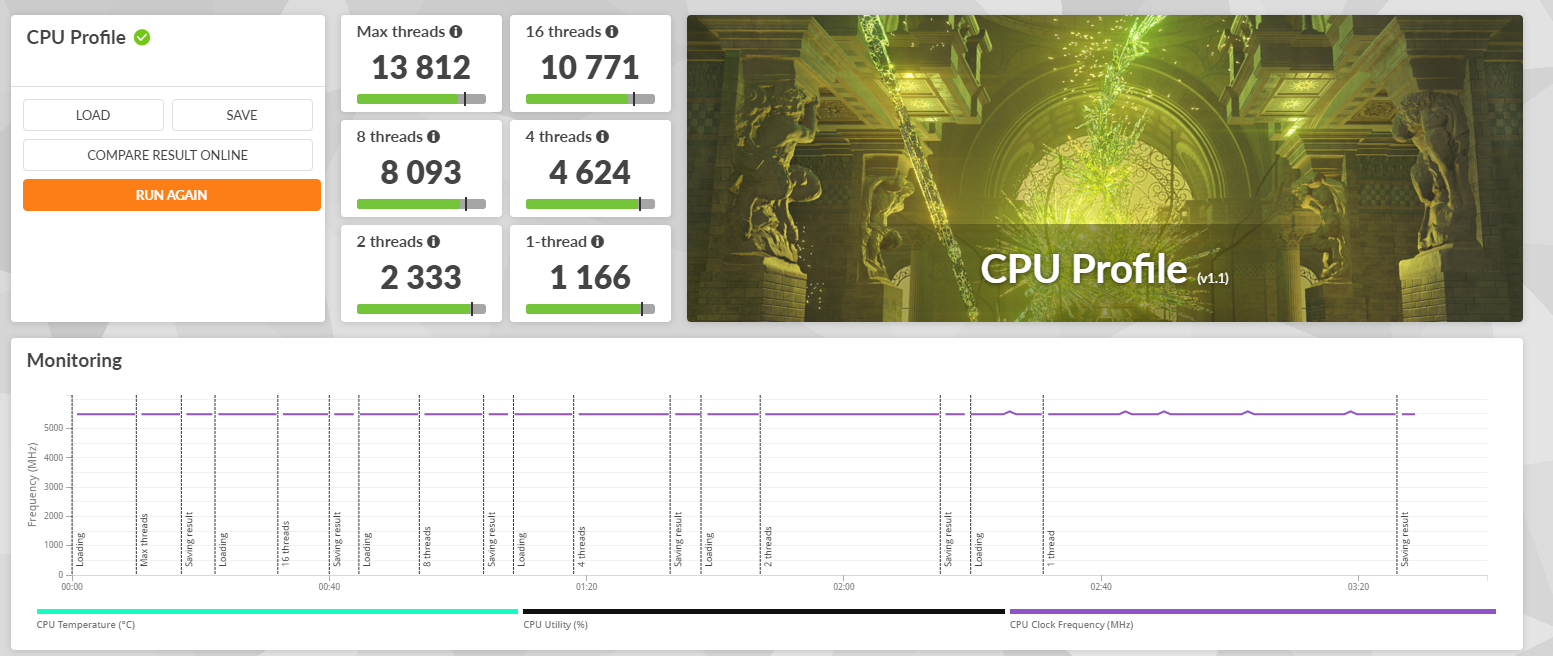
Task: Toggle the CPU Temperature legend entry
Action: [277, 617]
